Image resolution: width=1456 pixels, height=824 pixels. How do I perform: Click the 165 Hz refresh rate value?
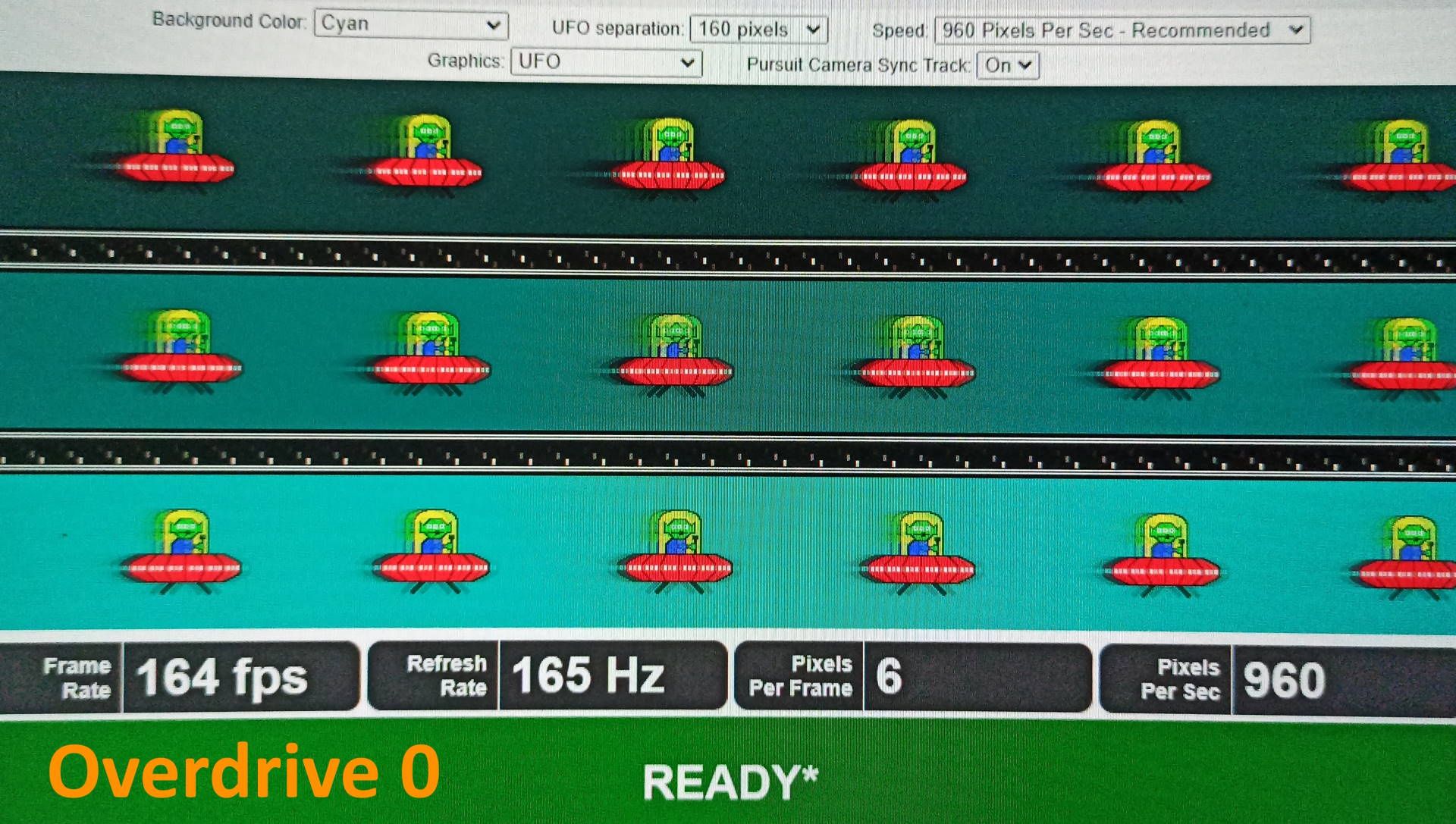point(588,675)
